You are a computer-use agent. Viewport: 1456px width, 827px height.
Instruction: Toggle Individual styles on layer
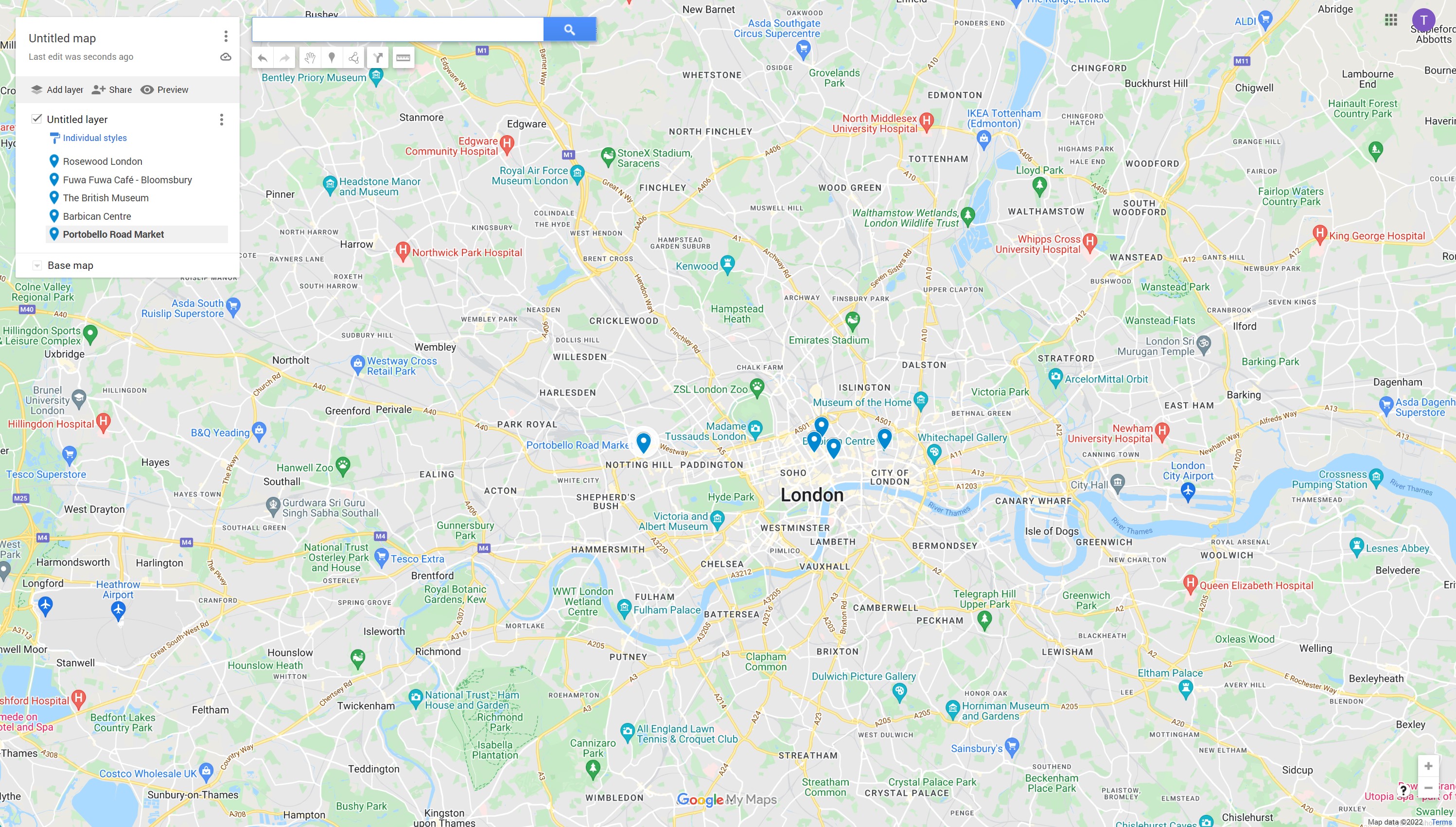point(93,138)
